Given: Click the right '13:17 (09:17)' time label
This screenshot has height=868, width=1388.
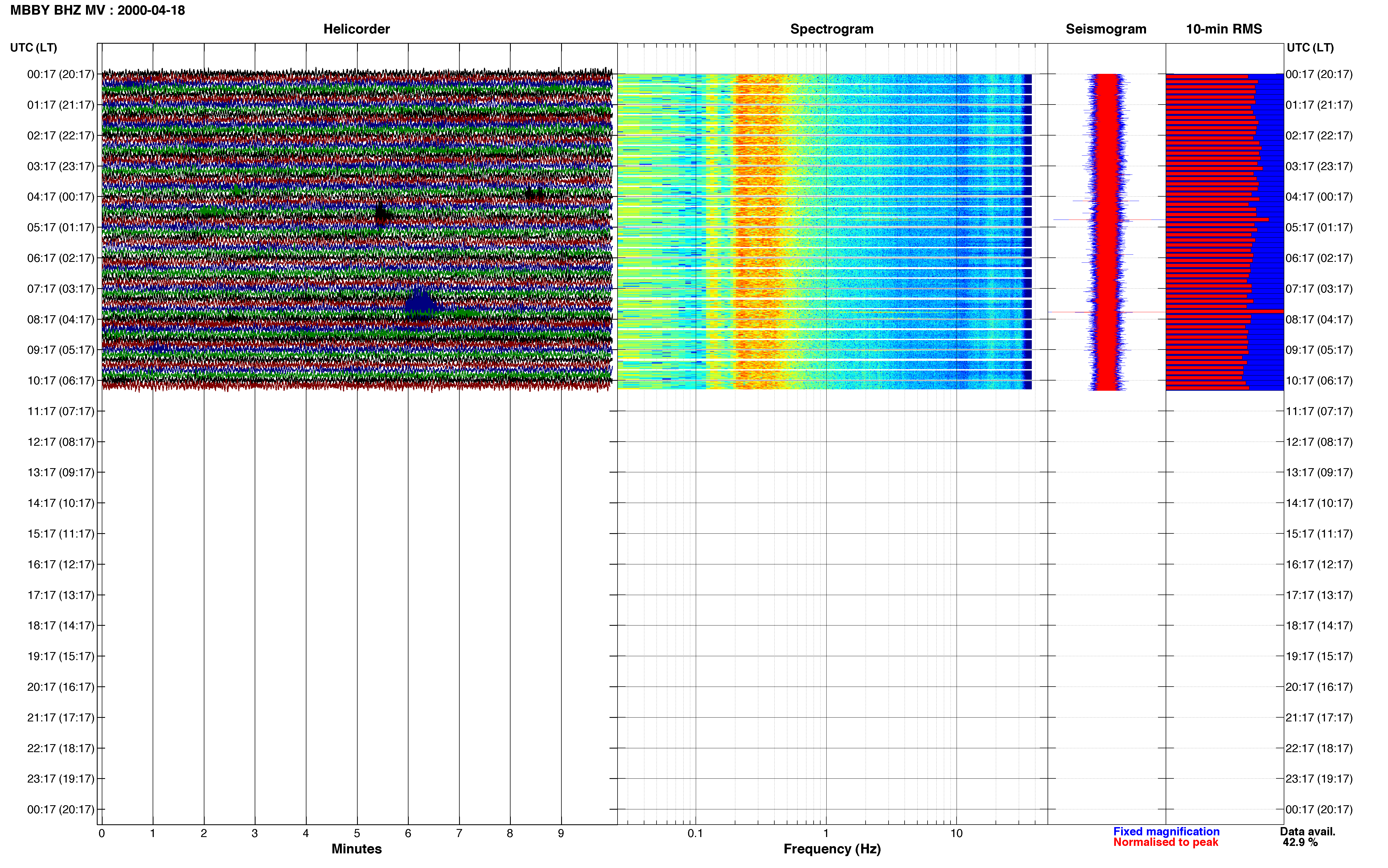Looking at the screenshot, I should click(1319, 473).
